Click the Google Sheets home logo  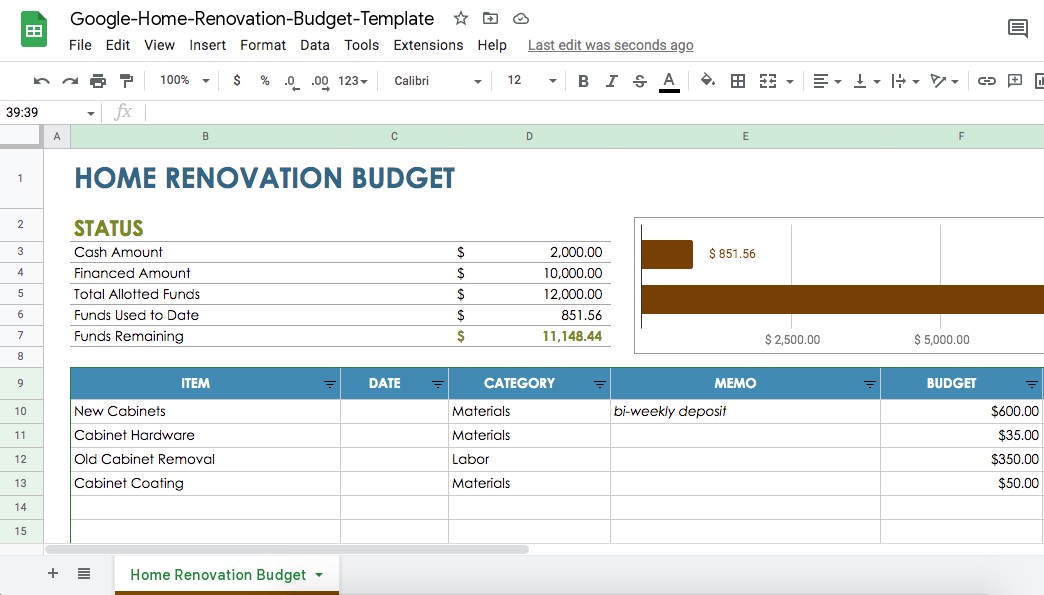click(x=34, y=29)
